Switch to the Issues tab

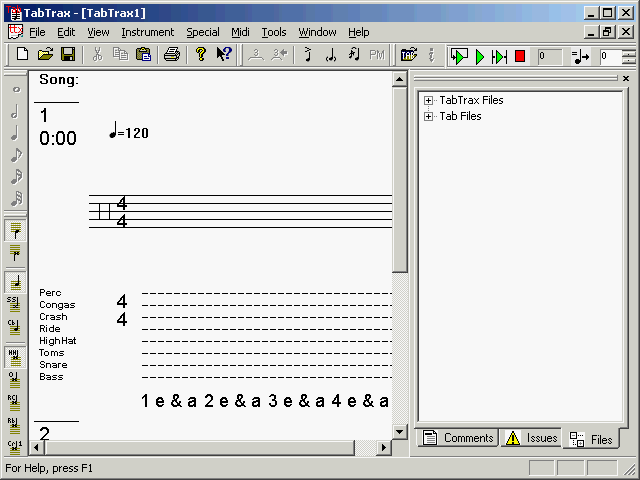point(531,438)
